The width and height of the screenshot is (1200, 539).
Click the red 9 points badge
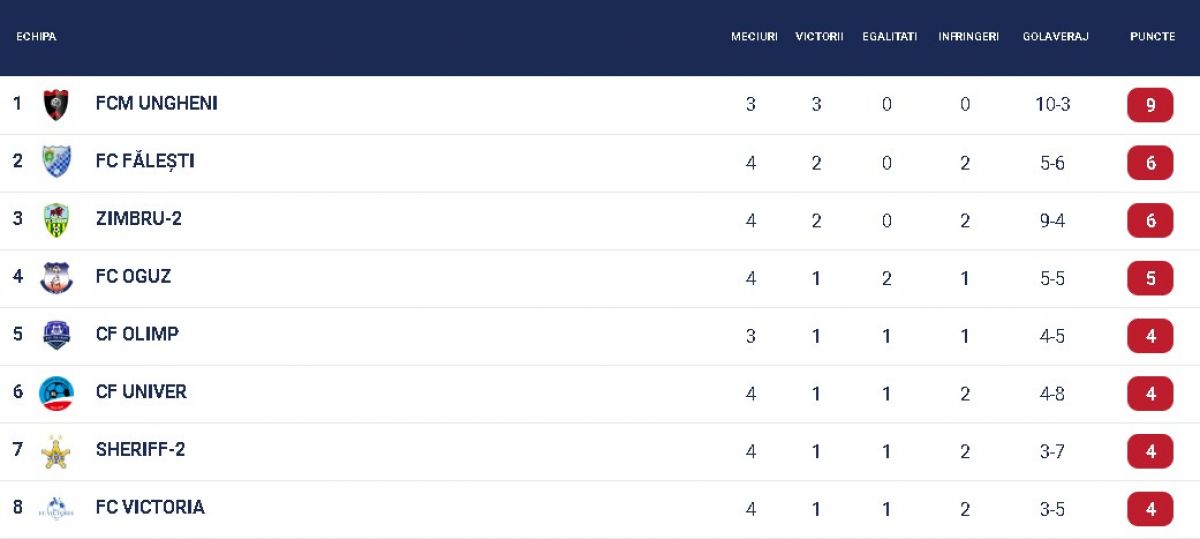[1150, 105]
